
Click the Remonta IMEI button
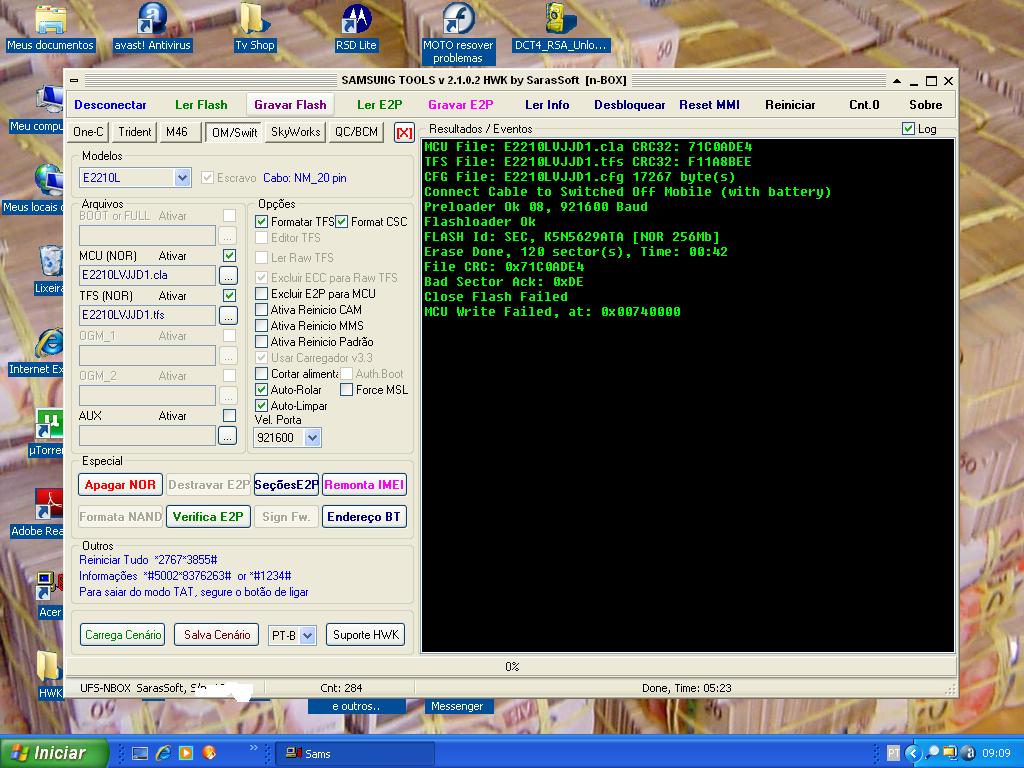[364, 485]
